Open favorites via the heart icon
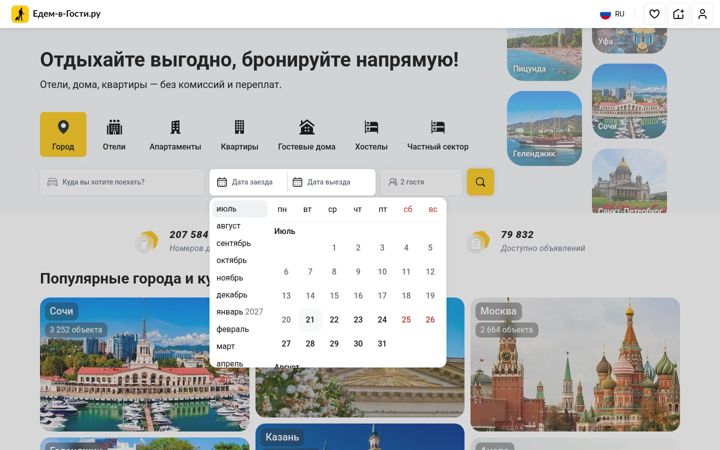The width and height of the screenshot is (720, 450). (x=654, y=14)
